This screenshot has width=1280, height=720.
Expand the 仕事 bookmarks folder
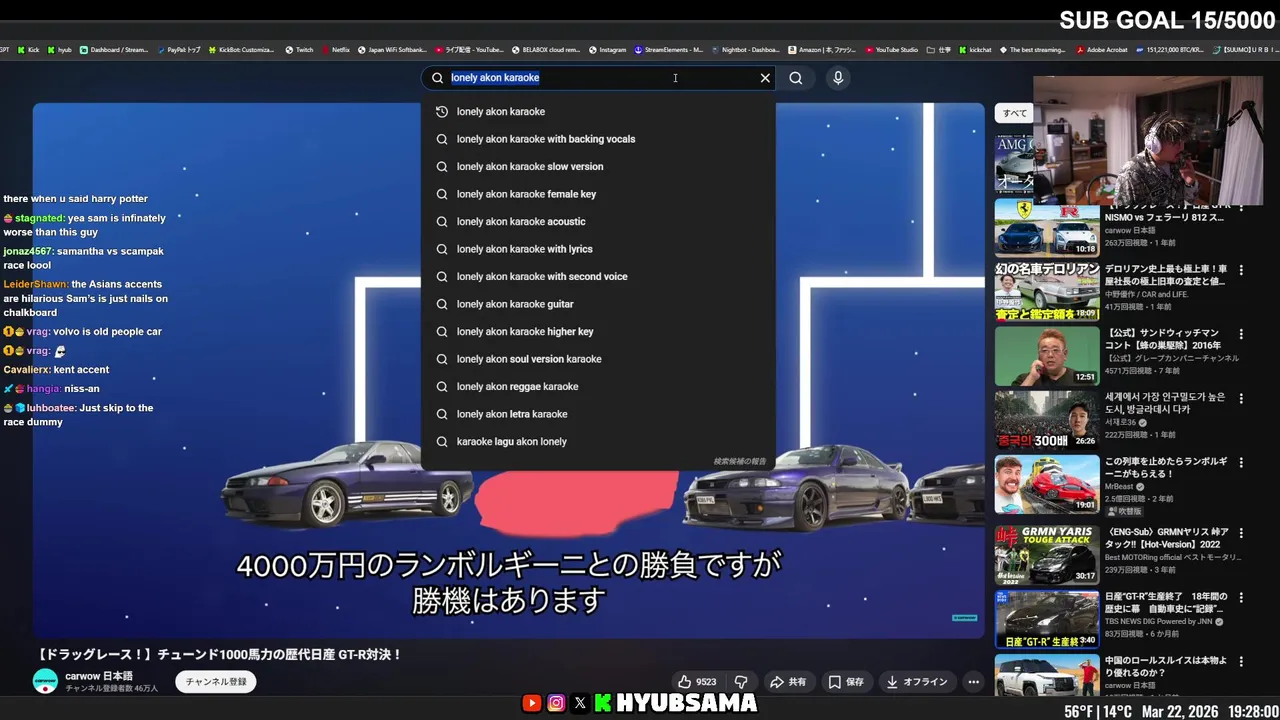tap(939, 50)
